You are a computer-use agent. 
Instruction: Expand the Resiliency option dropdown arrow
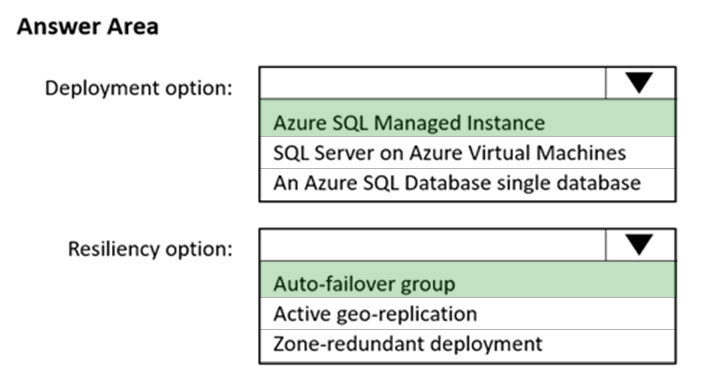(640, 245)
